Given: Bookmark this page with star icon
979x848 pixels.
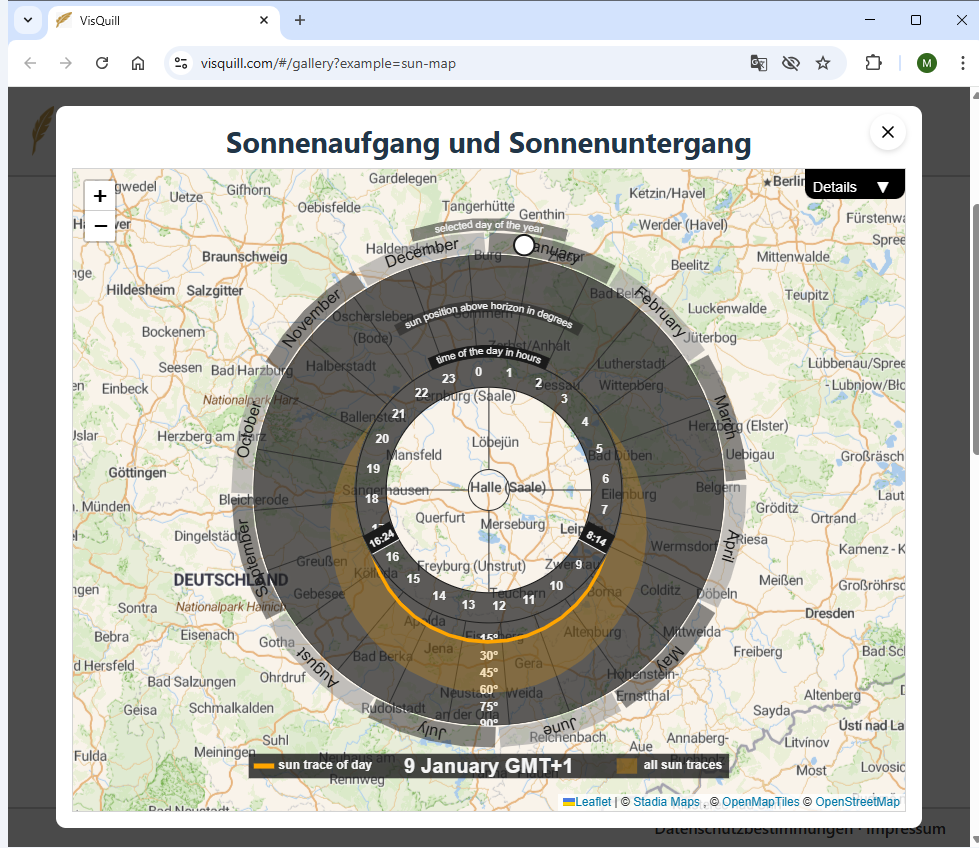Looking at the screenshot, I should (823, 63).
